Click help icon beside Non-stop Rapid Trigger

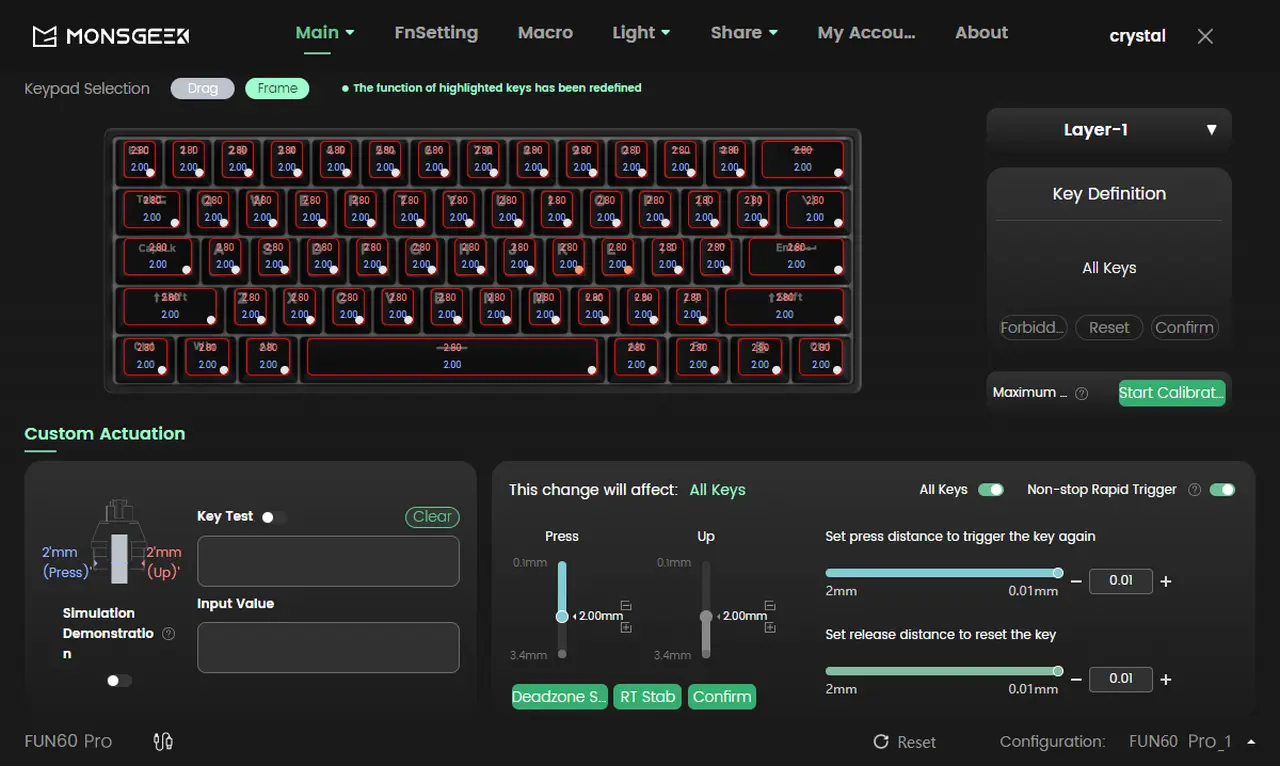coord(1195,490)
